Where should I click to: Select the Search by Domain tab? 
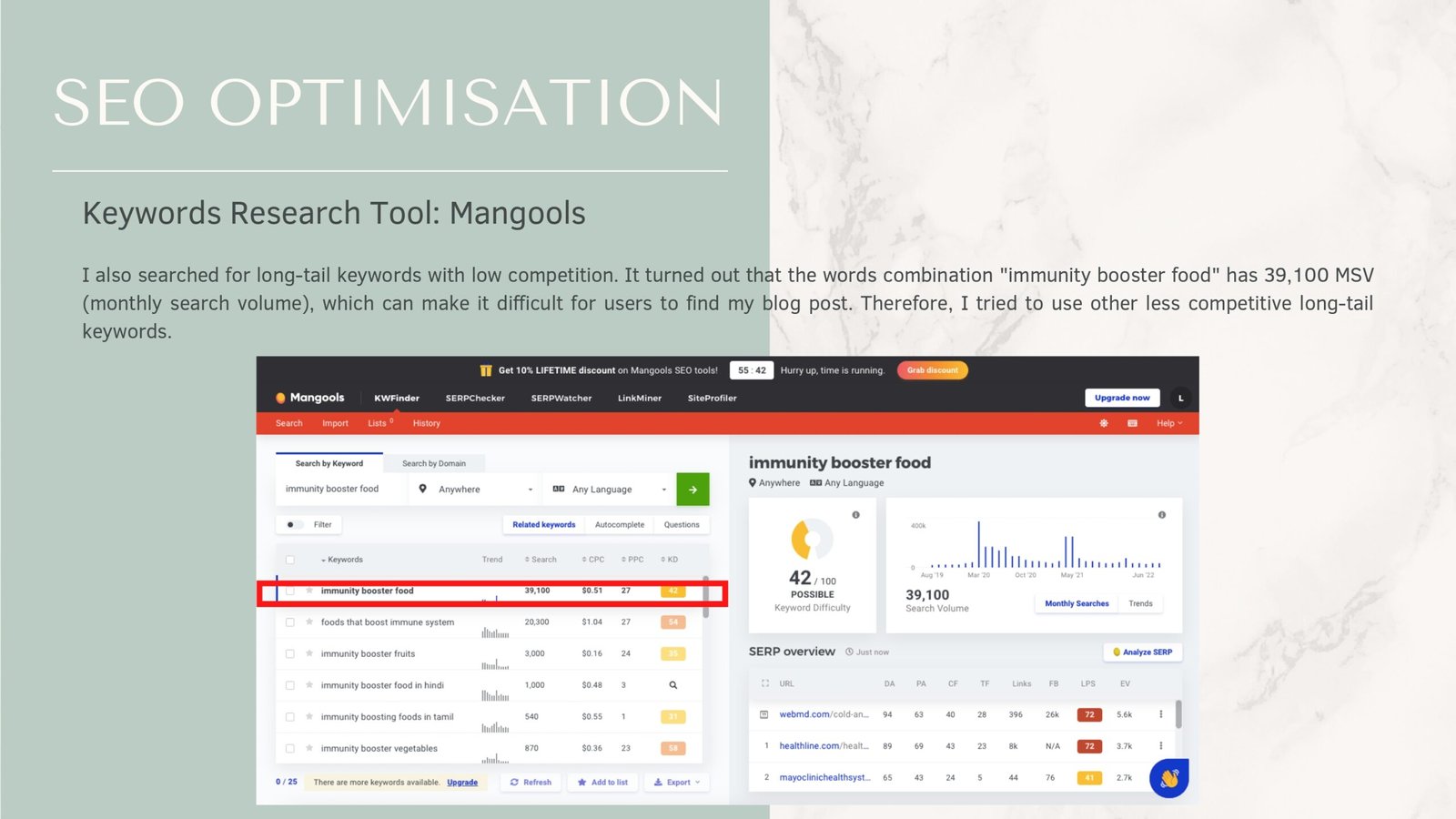pyautogui.click(x=434, y=463)
